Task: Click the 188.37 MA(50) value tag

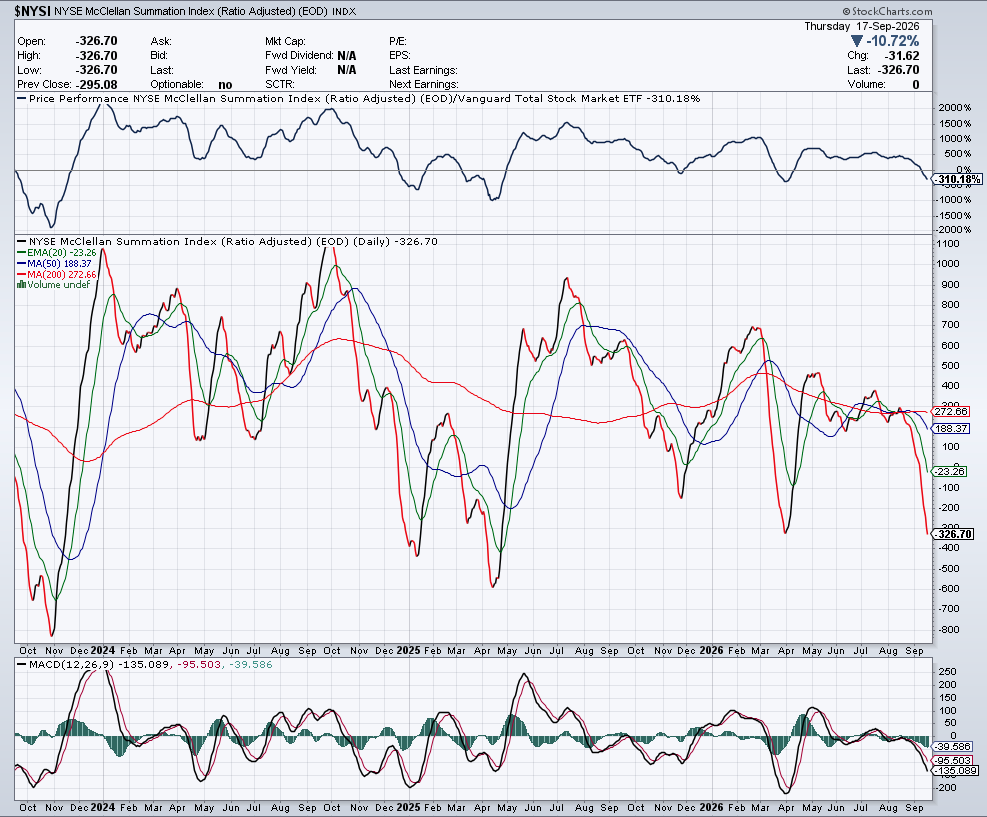Action: coord(950,428)
